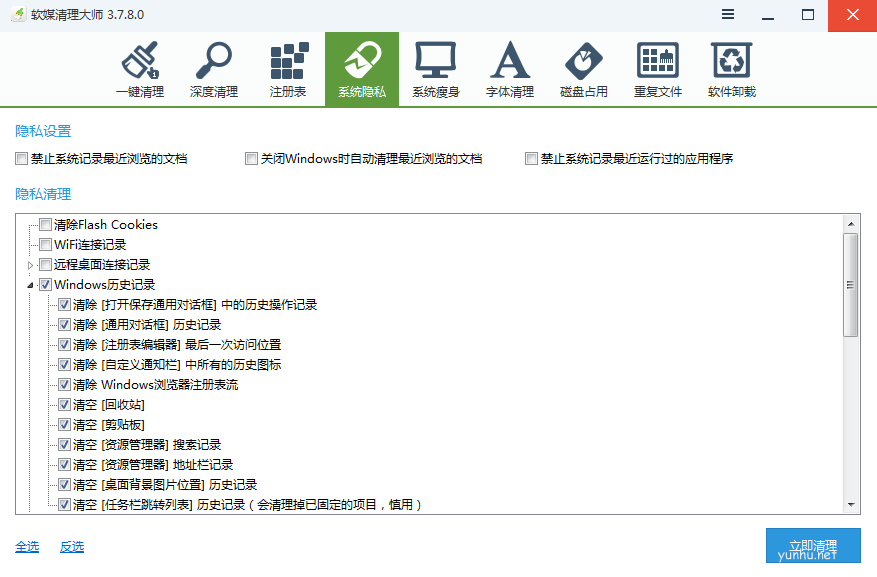
Task: Collapse the Windows历史记录 tree node
Action: pyautogui.click(x=30, y=284)
